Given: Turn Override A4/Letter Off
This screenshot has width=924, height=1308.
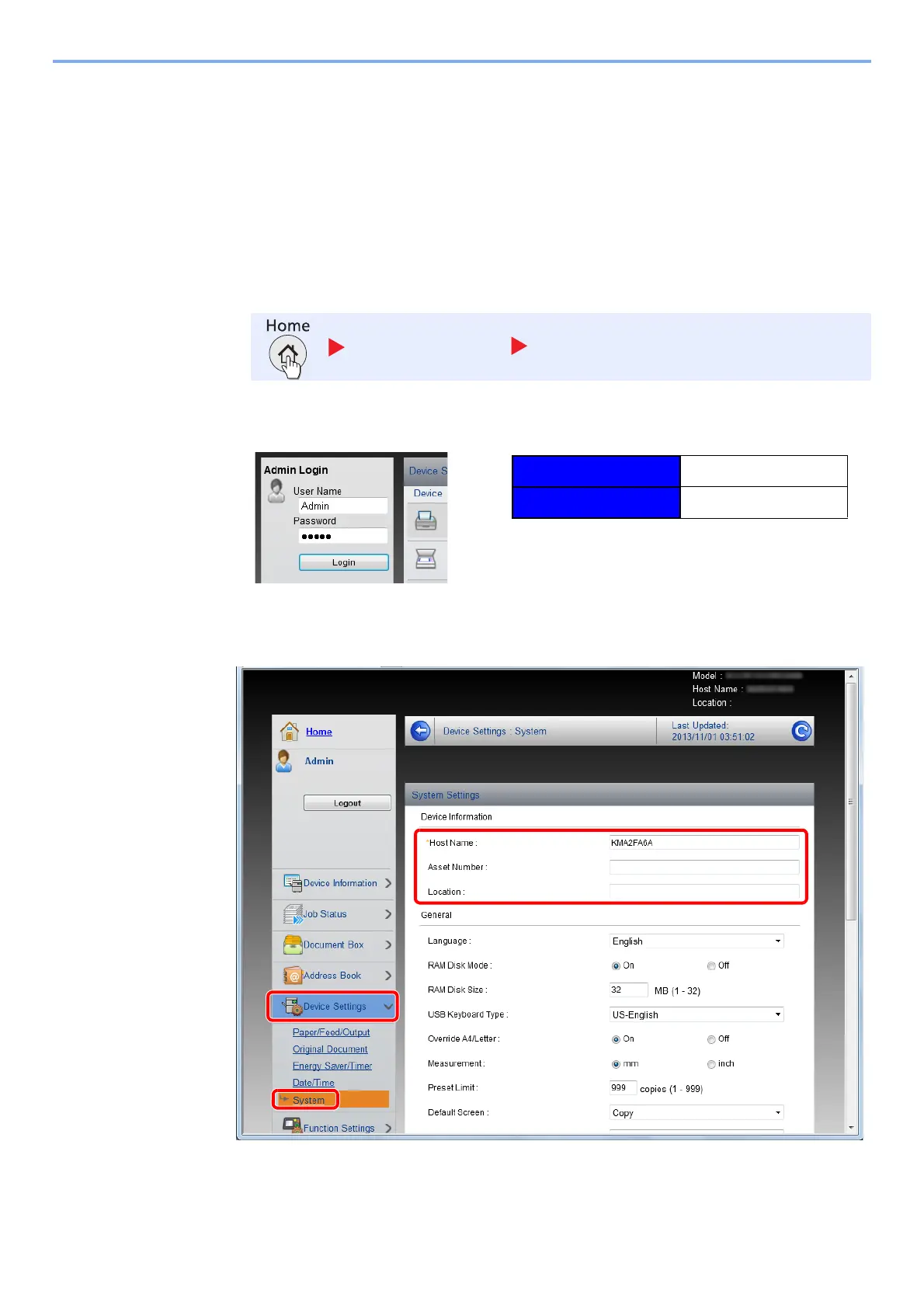Looking at the screenshot, I should point(711,1039).
